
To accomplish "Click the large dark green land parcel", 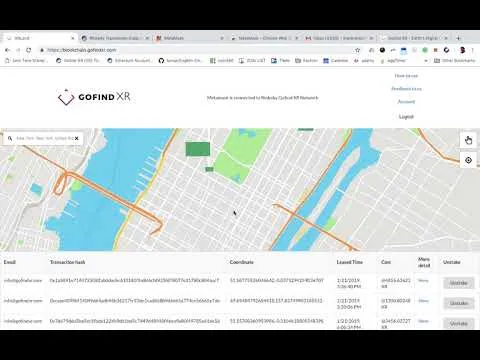I will click(198, 149).
